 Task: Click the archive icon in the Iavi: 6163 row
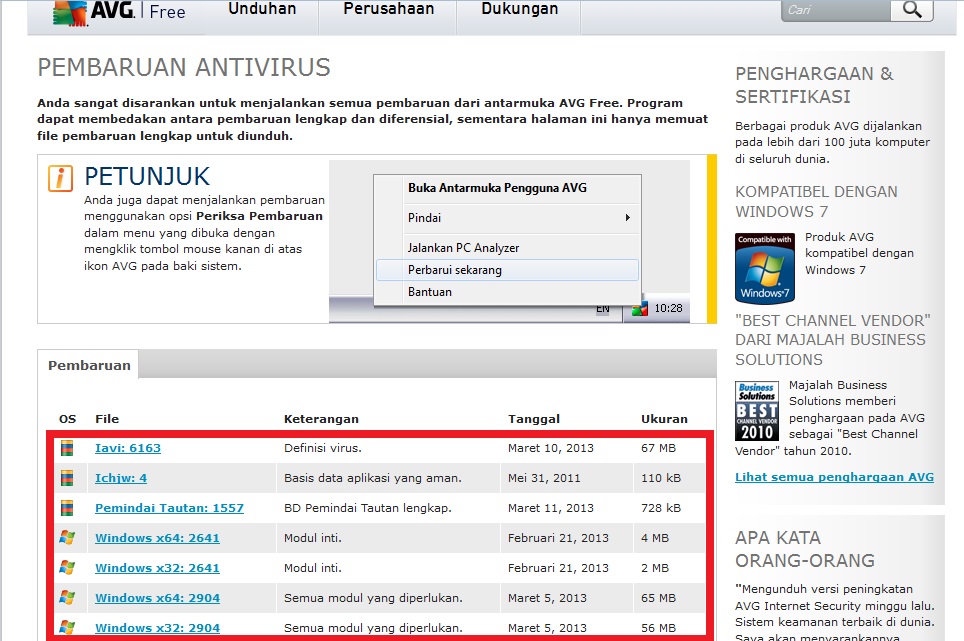67,448
